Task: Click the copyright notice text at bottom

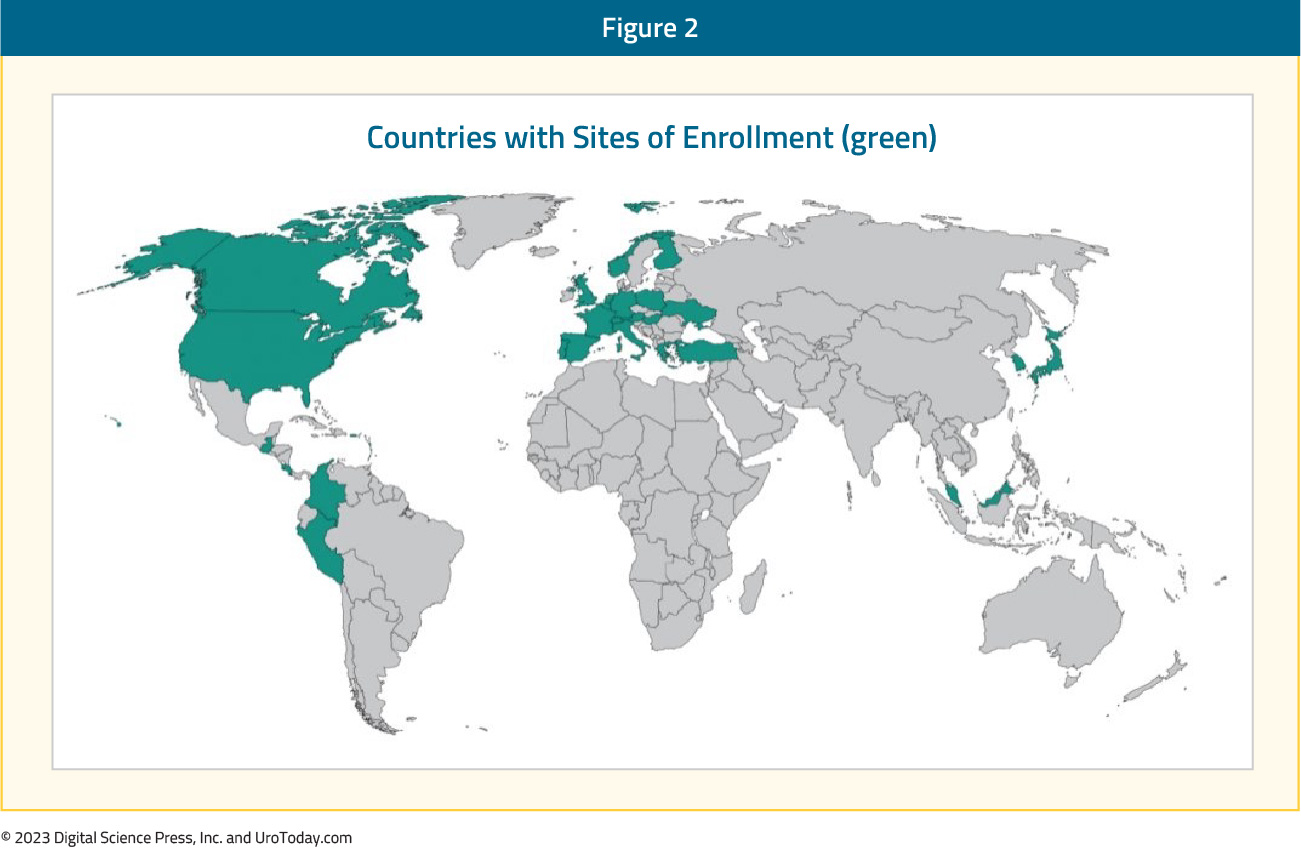Action: 177,838
